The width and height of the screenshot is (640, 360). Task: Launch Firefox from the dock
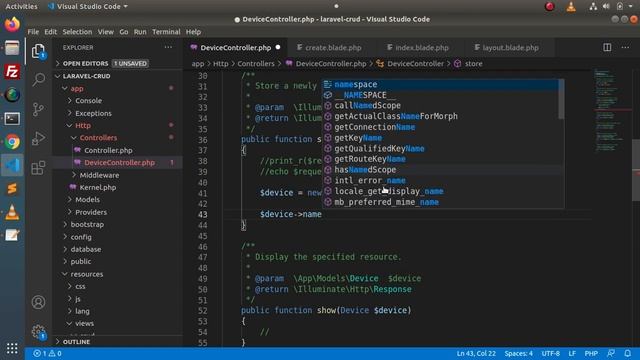12,24
